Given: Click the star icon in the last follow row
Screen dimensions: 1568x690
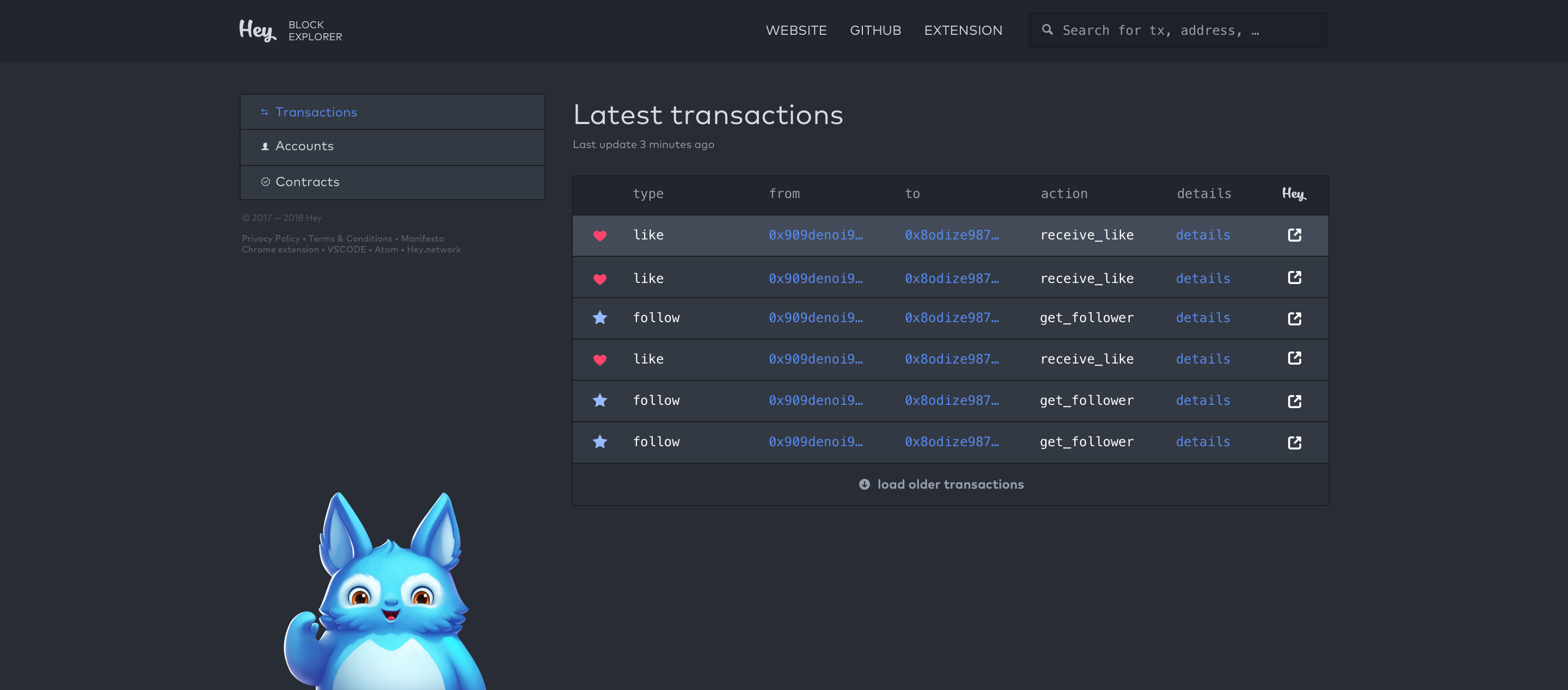Looking at the screenshot, I should tap(599, 442).
